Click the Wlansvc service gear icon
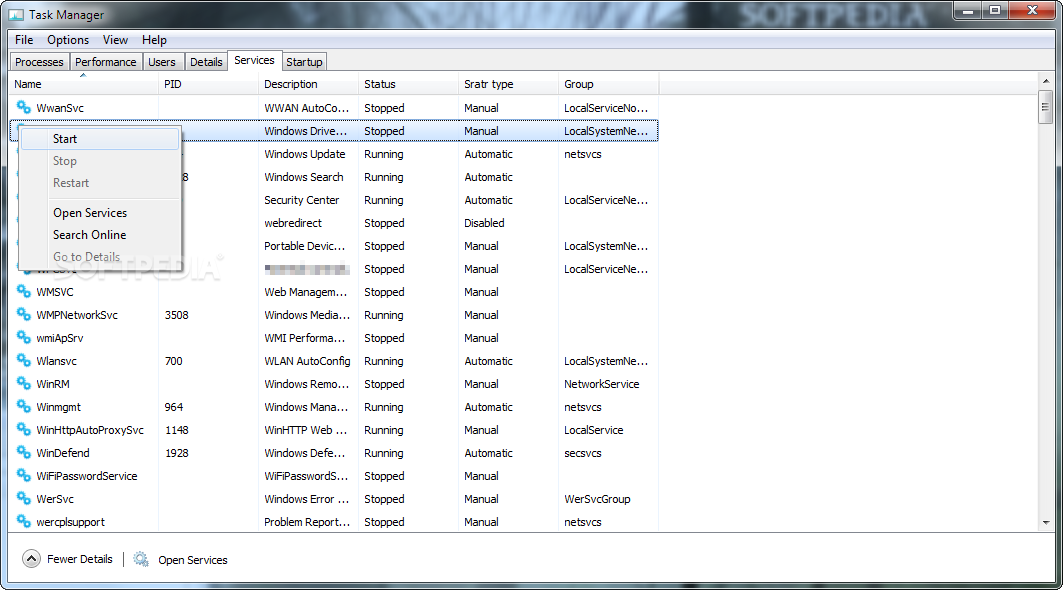This screenshot has height=590, width=1063. (x=24, y=361)
